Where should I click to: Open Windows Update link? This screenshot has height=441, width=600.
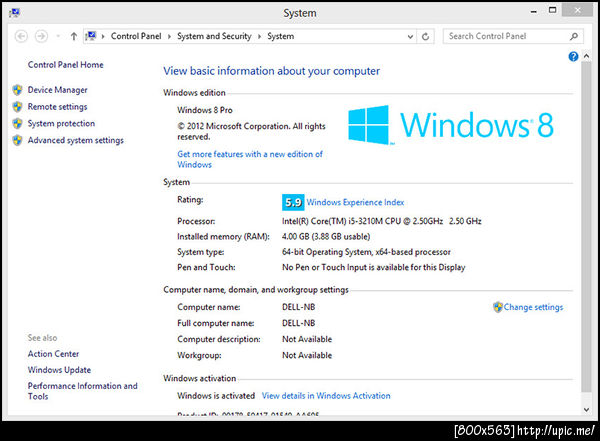(x=59, y=370)
